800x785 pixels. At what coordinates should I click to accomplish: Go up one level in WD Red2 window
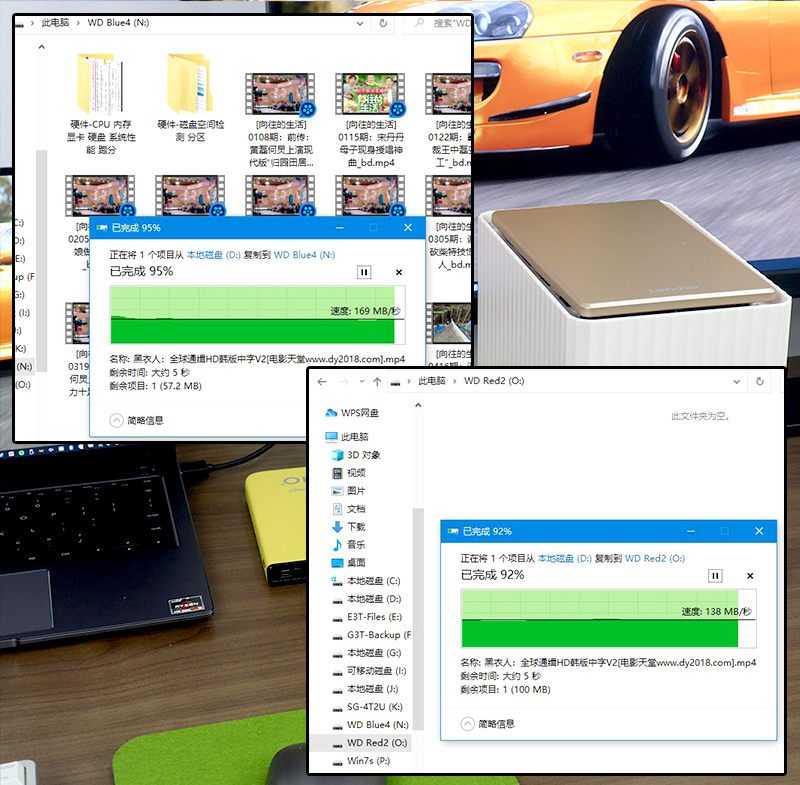tap(377, 382)
